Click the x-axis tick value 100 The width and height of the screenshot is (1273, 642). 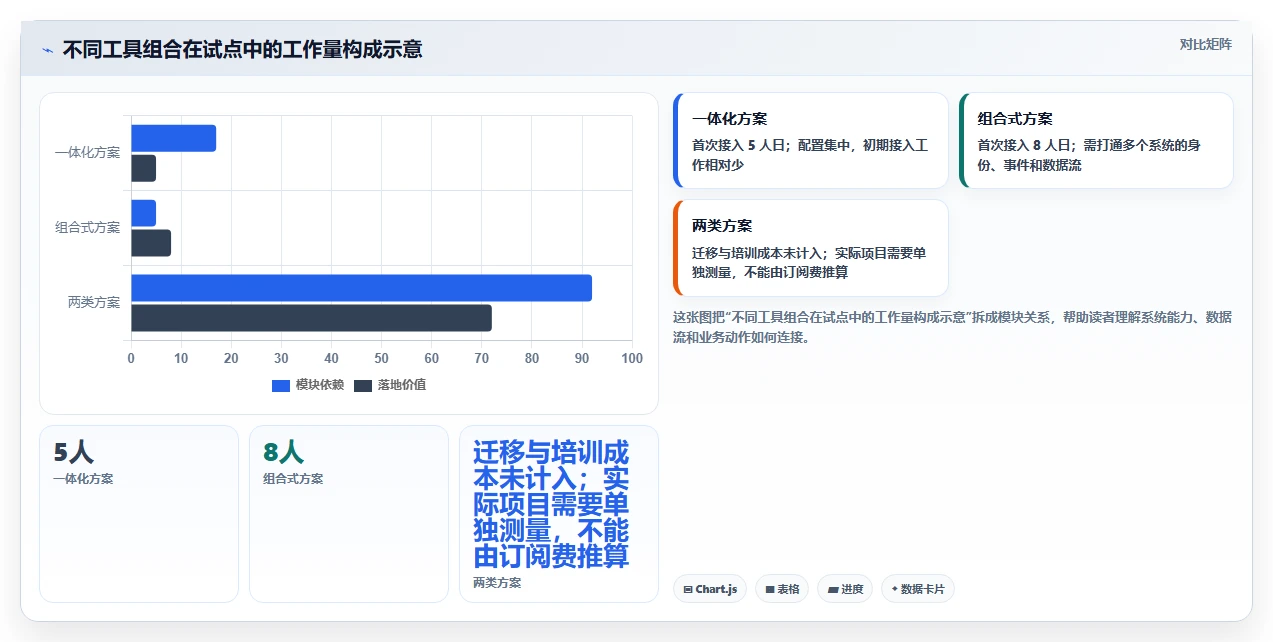(632, 359)
